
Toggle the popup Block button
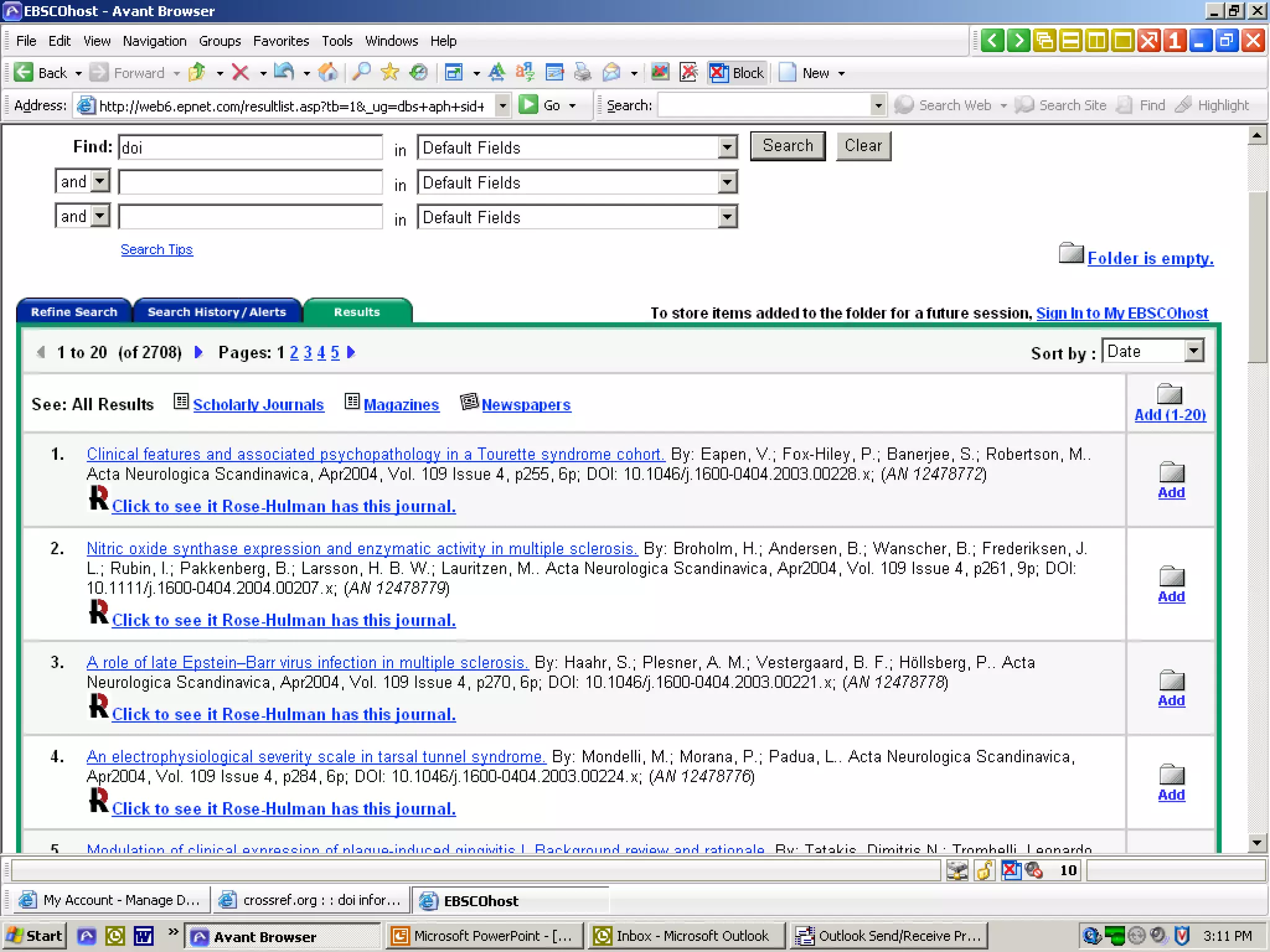pos(737,73)
